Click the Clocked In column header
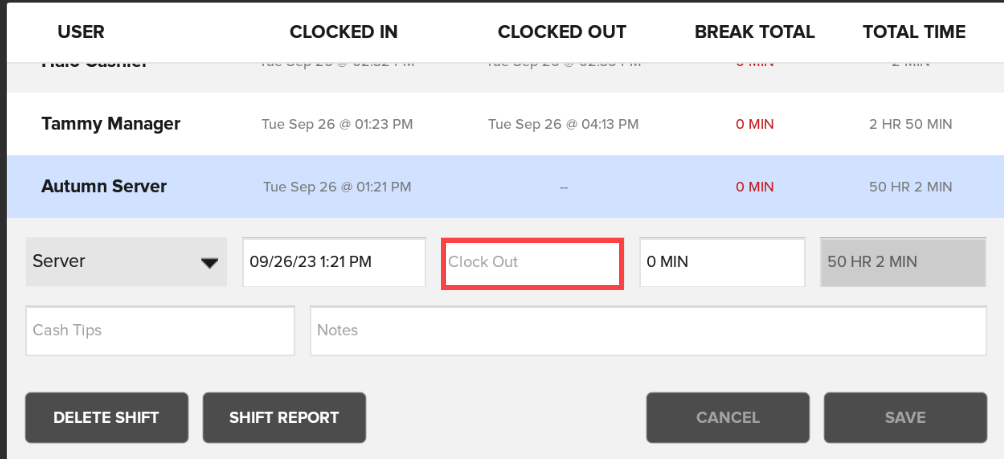Image resolution: width=1004 pixels, height=459 pixels. [344, 32]
